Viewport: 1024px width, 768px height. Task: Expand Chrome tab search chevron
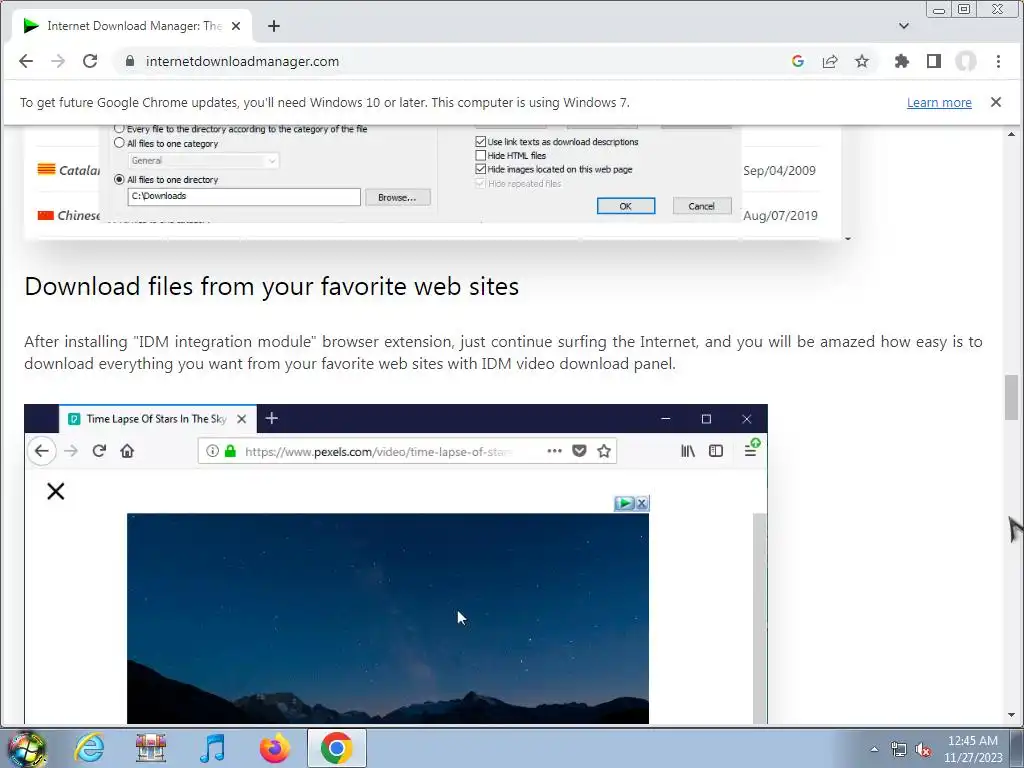pos(904,26)
